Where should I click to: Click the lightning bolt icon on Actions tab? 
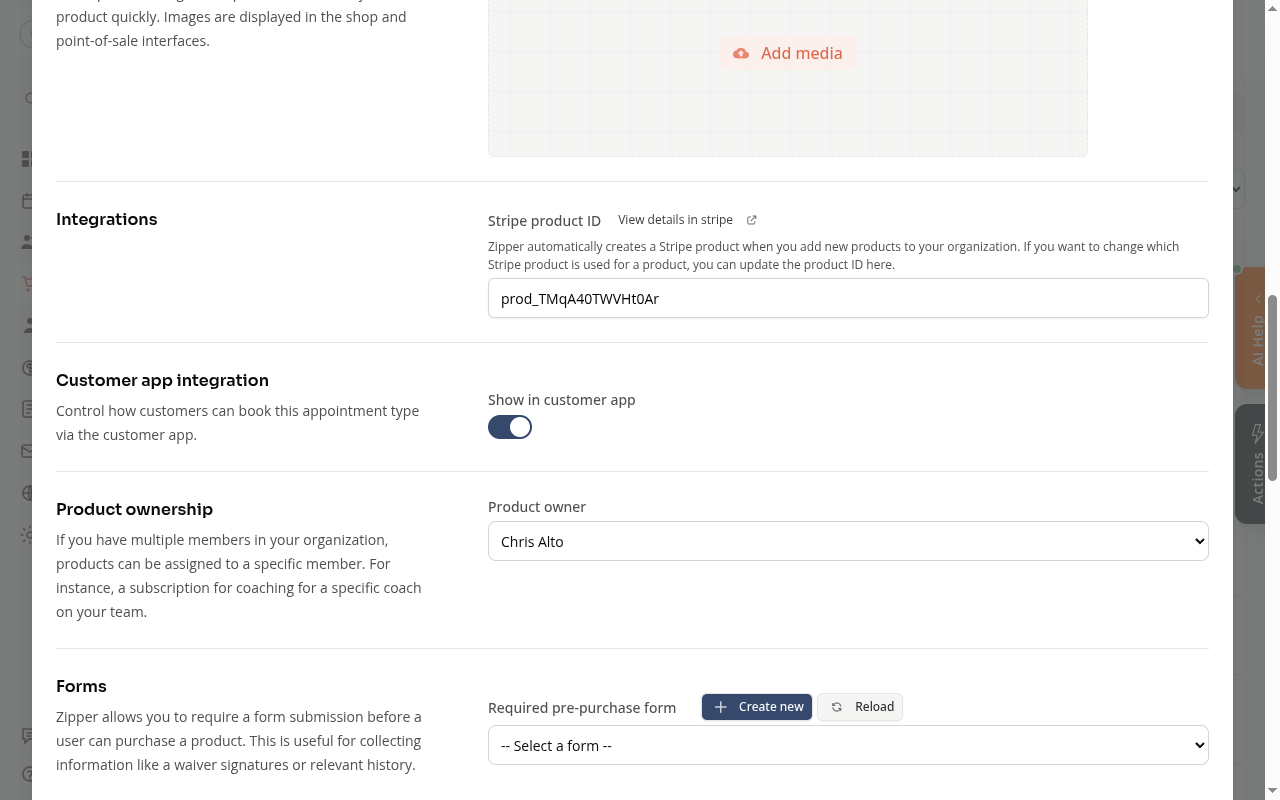[x=1258, y=433]
